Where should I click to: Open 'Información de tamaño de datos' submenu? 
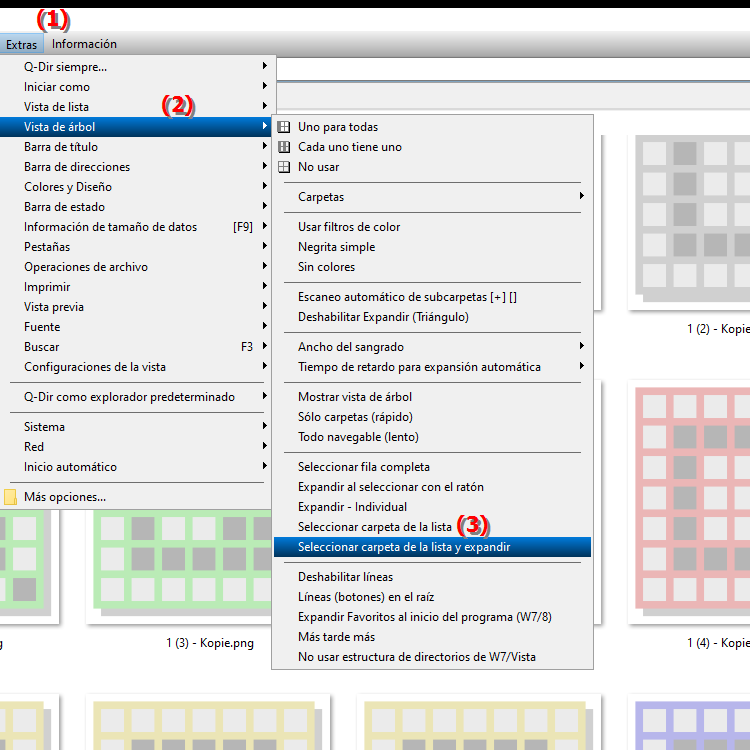(x=136, y=227)
